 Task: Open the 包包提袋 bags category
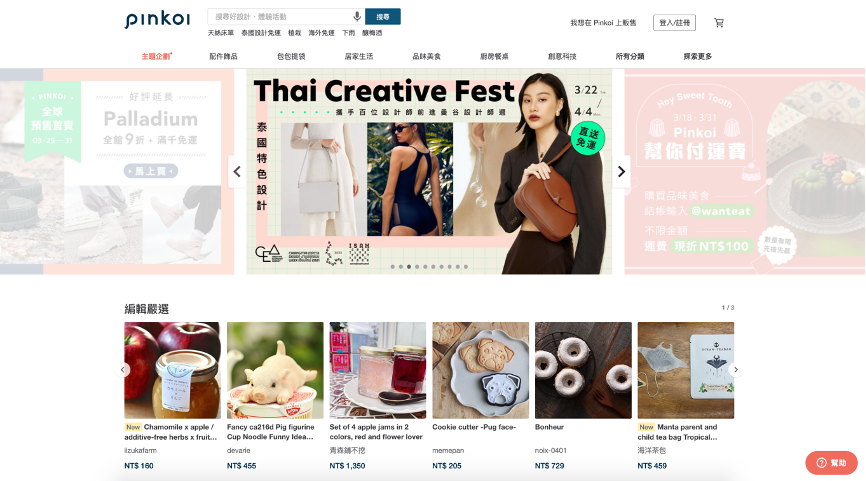point(291,56)
